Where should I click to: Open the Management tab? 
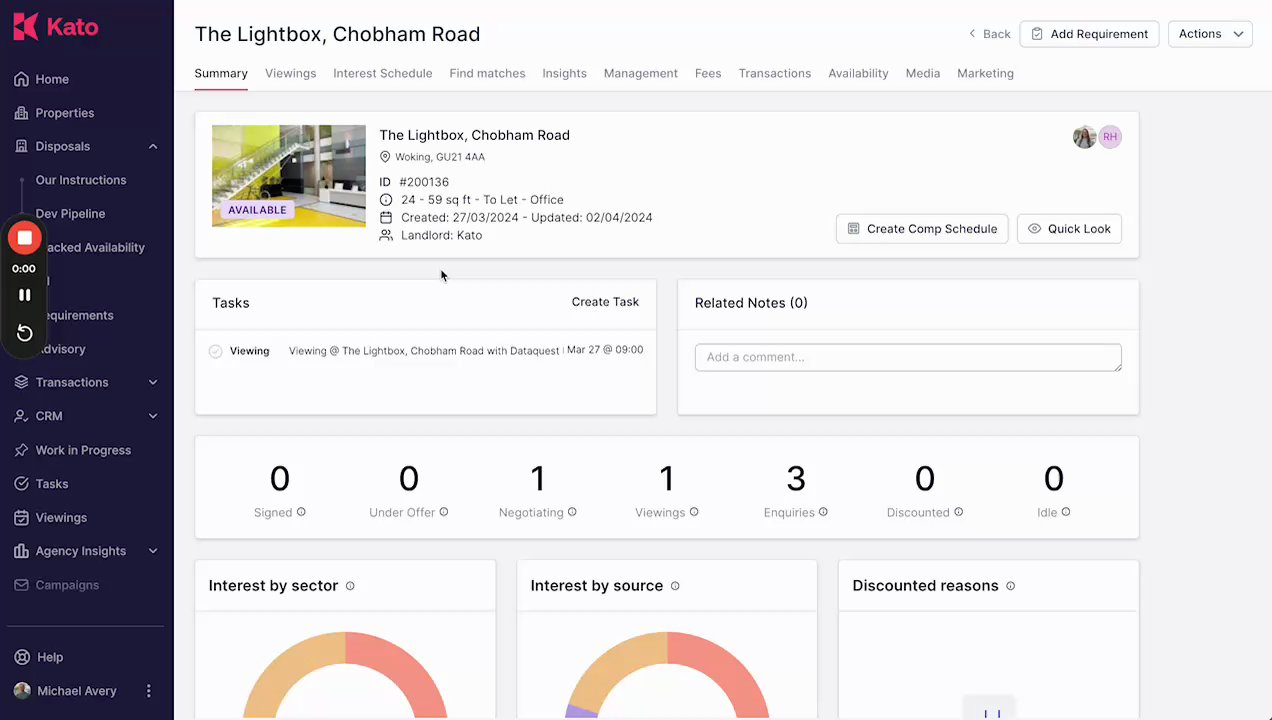[641, 73]
